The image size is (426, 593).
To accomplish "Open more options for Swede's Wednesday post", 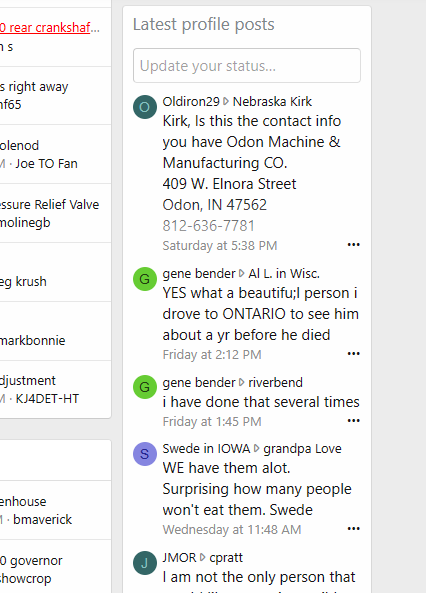I will pyautogui.click(x=353, y=529).
